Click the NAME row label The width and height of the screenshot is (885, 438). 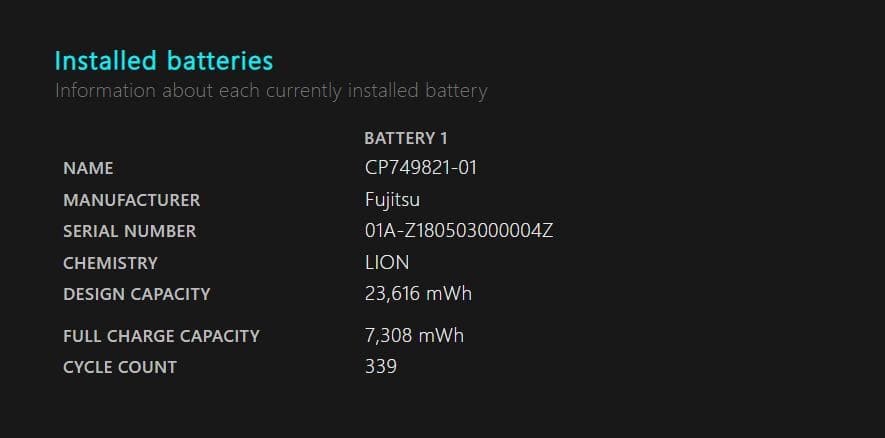pos(88,168)
